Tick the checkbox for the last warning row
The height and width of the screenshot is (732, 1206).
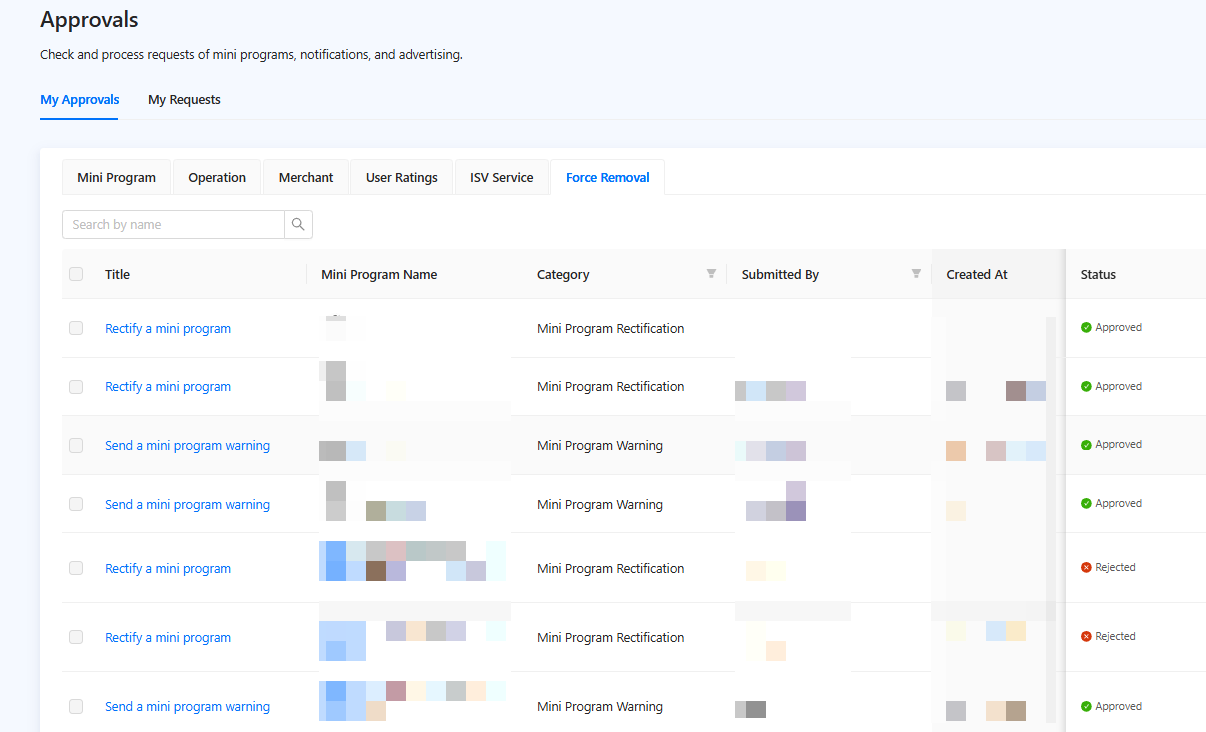click(x=76, y=707)
